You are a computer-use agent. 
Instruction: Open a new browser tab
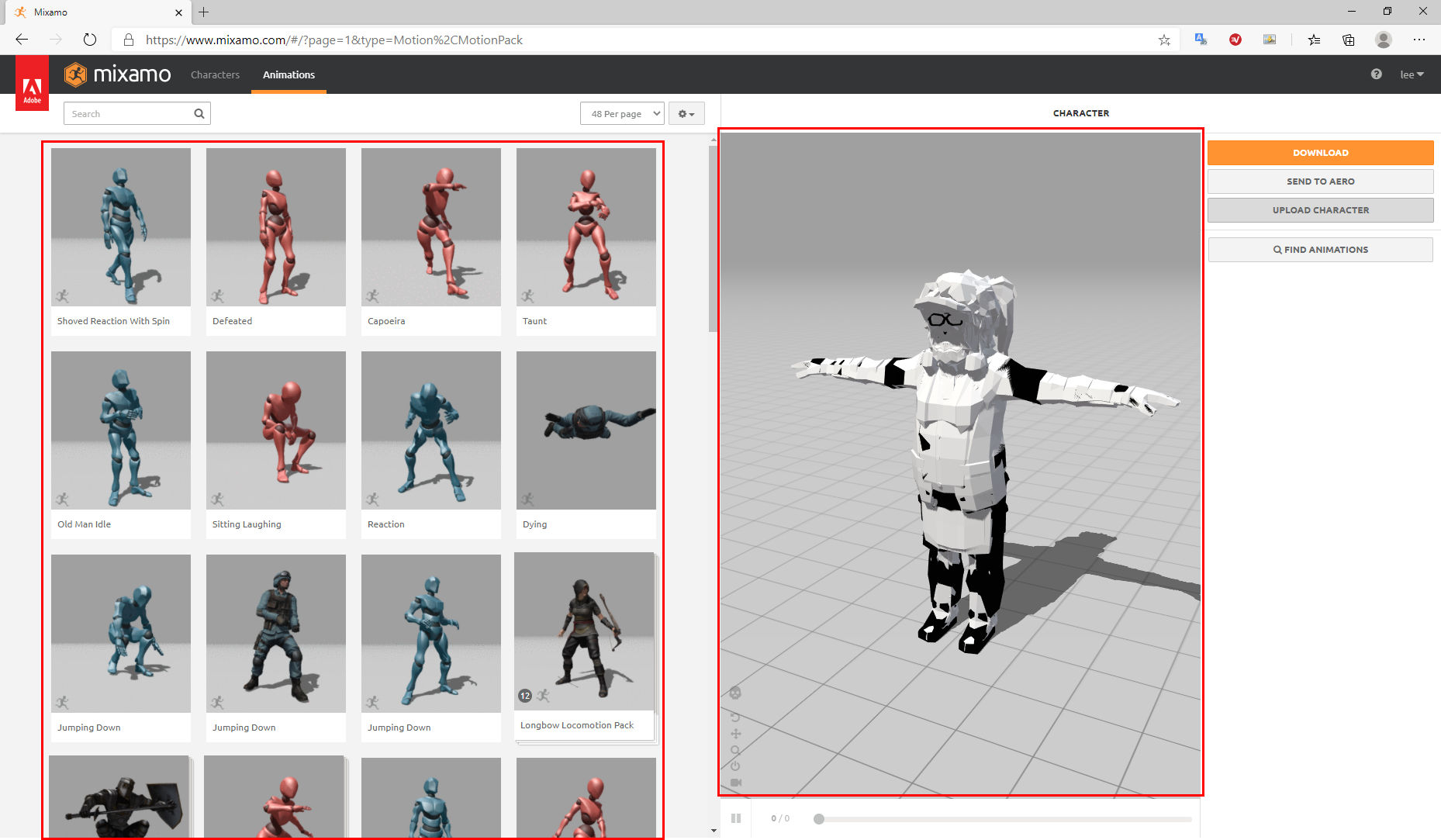[204, 12]
